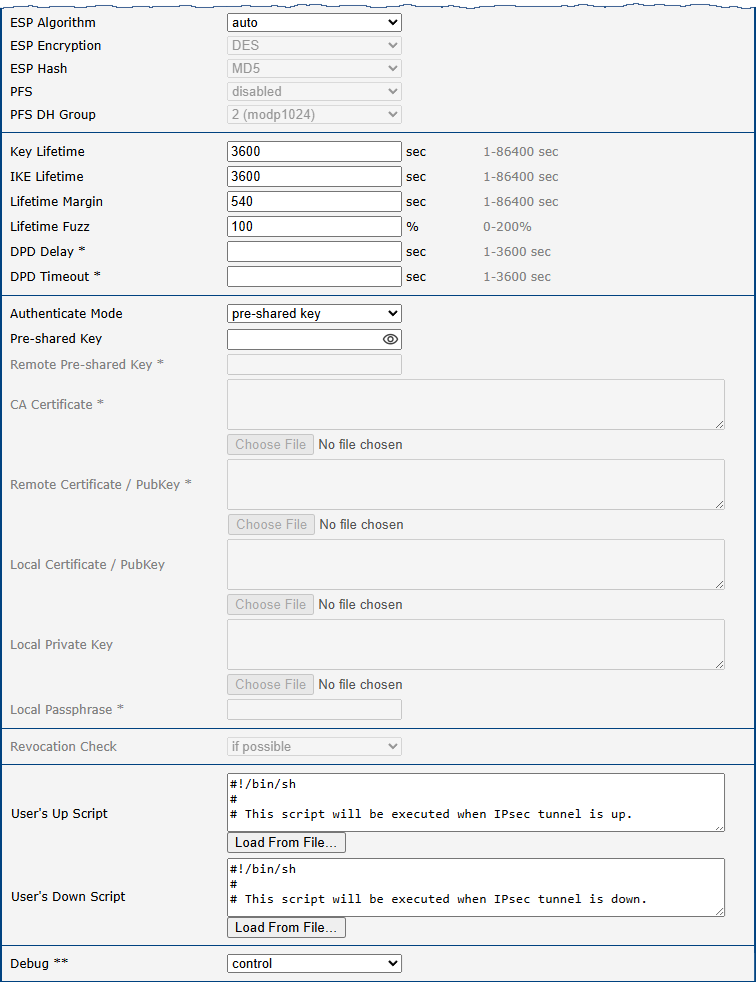Click the User's Down Script text area
756x982 pixels.
[x=475, y=887]
